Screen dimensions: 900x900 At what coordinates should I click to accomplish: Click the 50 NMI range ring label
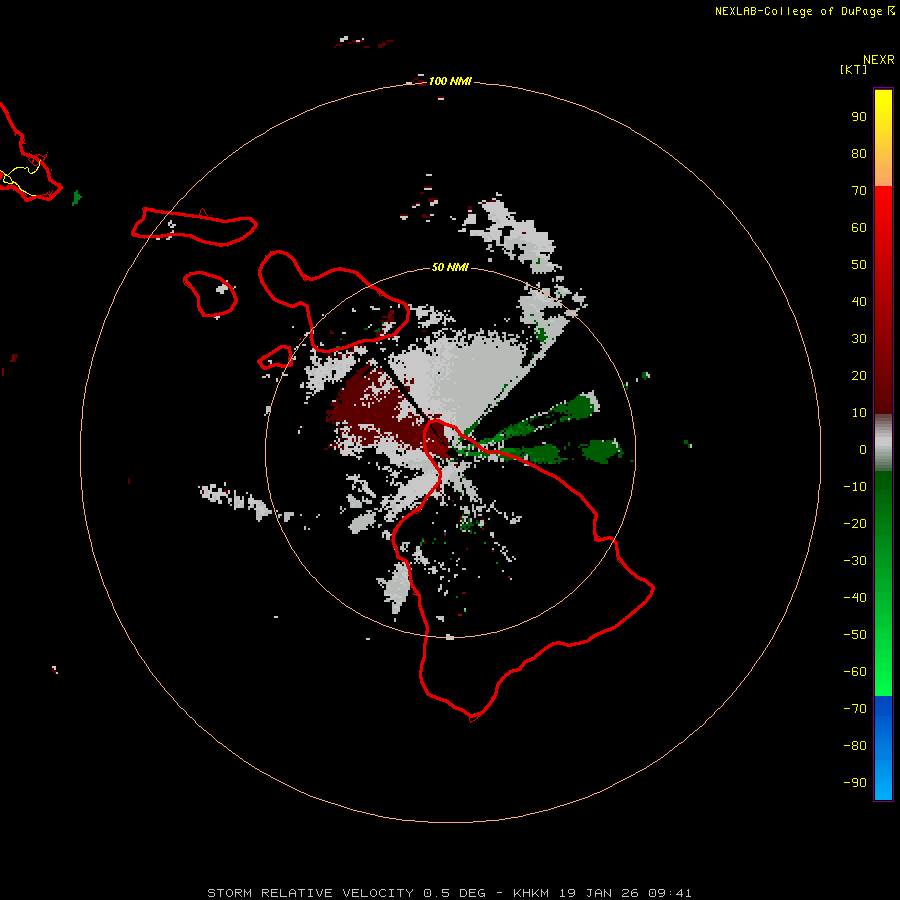coord(450,267)
